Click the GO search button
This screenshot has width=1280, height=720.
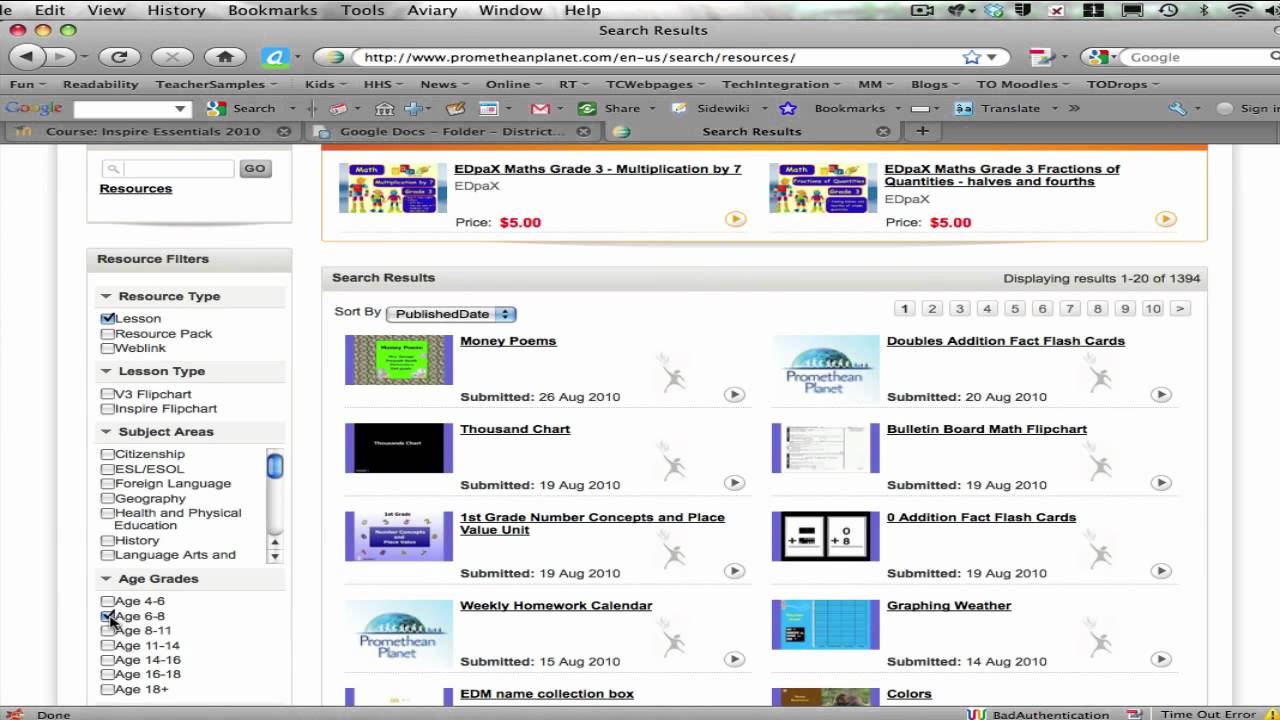(x=255, y=169)
